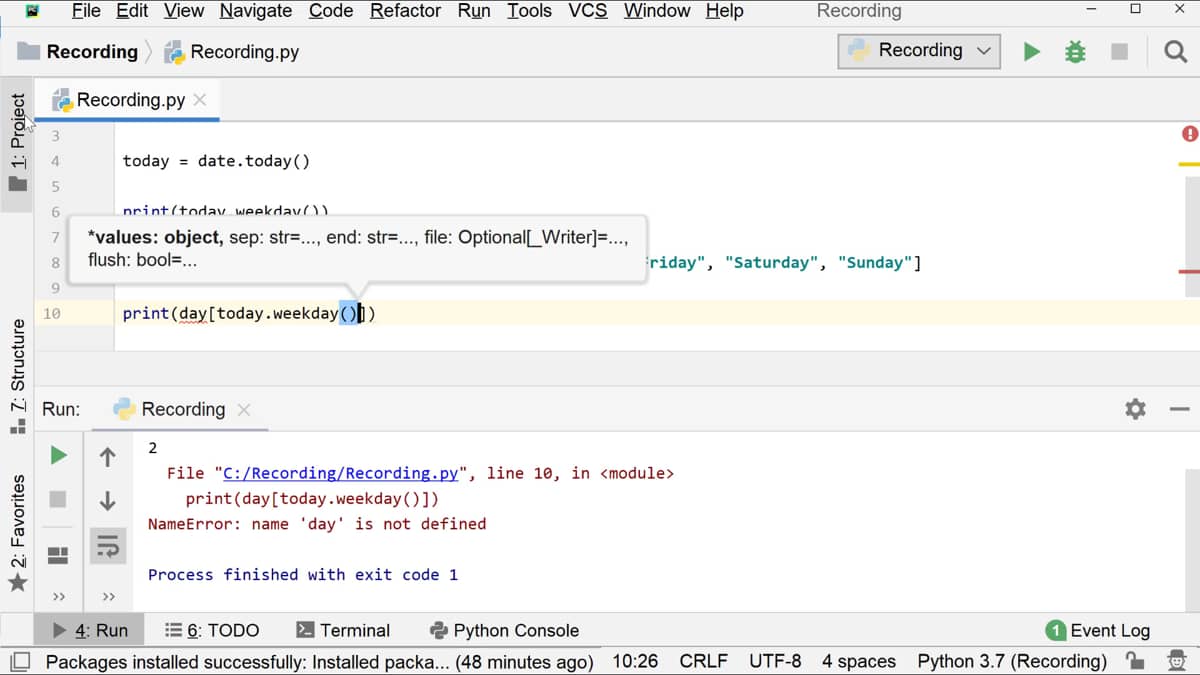This screenshot has height=675, width=1200.
Task: Click the tool window quick-access icon in status bar
Action: click(19, 662)
